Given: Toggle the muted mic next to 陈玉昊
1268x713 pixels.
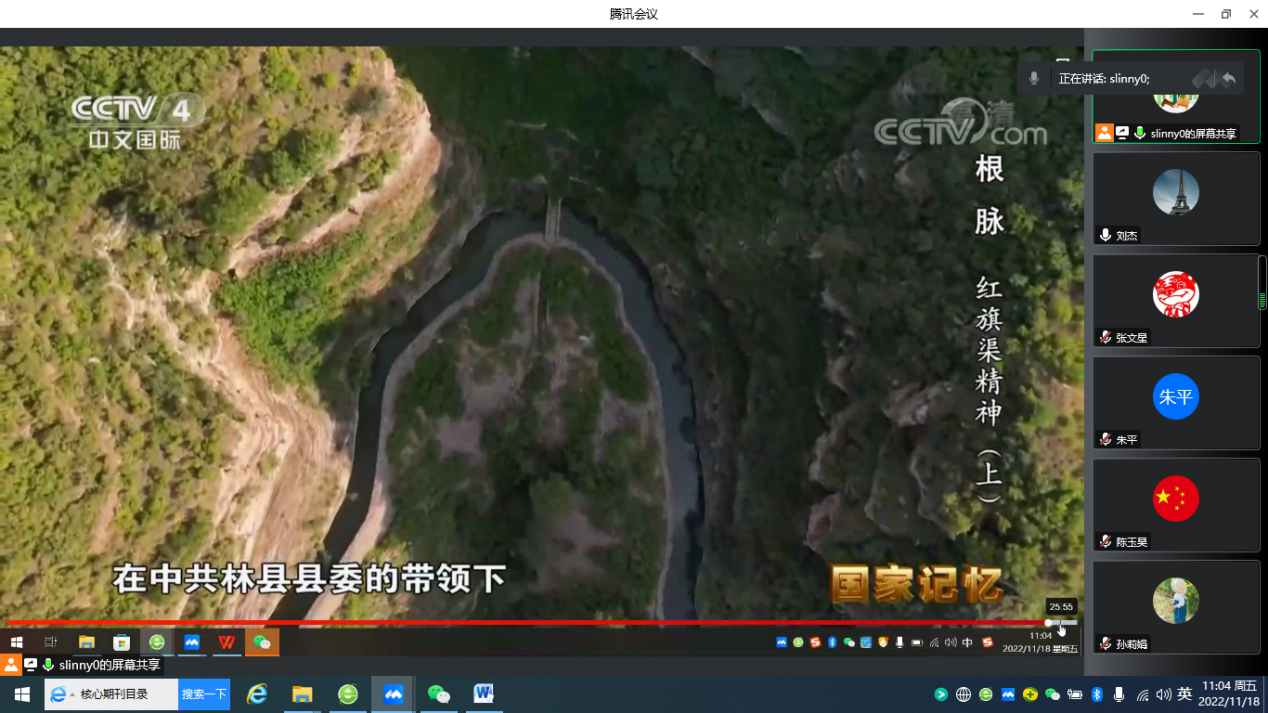Looking at the screenshot, I should (1105, 542).
